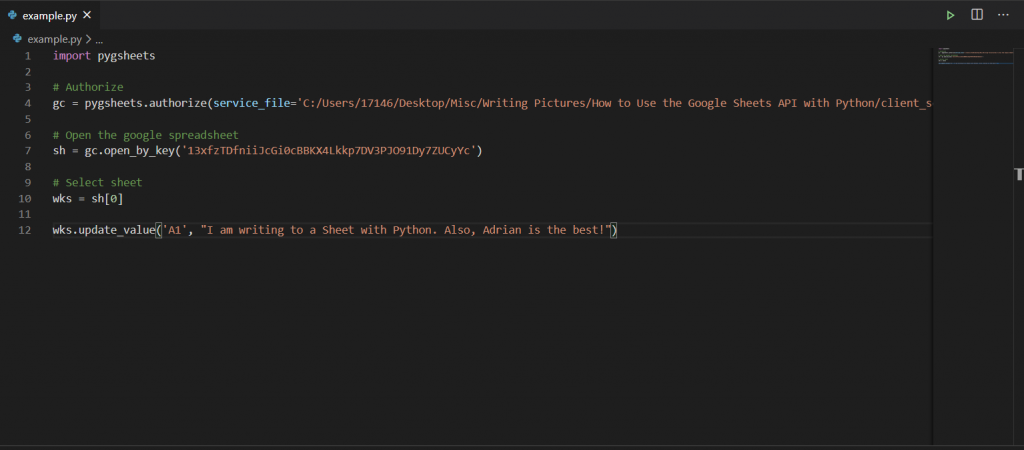The height and width of the screenshot is (450, 1024).
Task: Select line 12 via its line number
Action: pos(25,230)
